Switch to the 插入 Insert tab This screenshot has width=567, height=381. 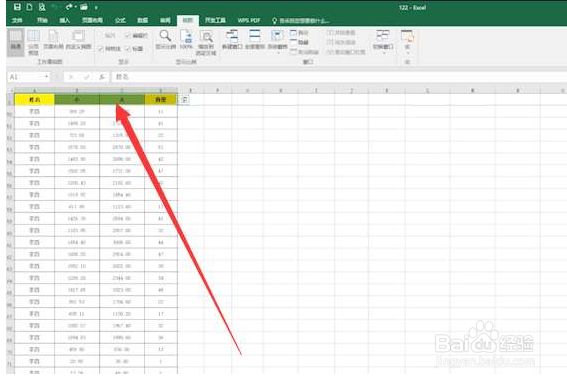click(65, 20)
